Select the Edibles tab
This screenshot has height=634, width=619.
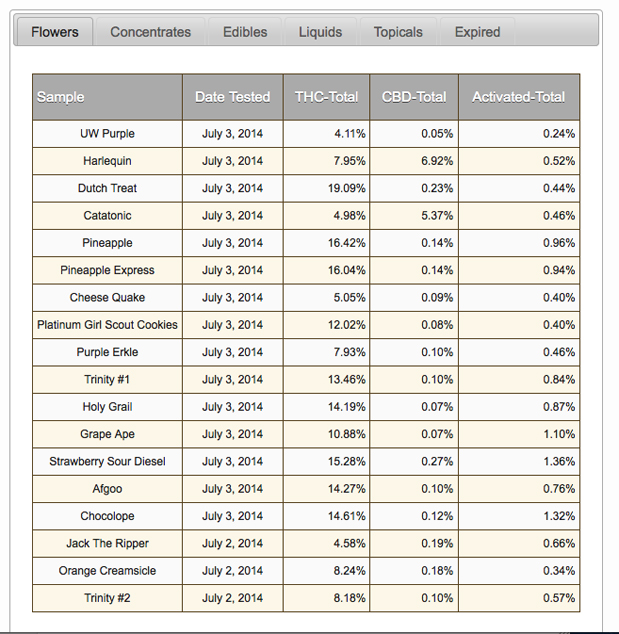[245, 32]
